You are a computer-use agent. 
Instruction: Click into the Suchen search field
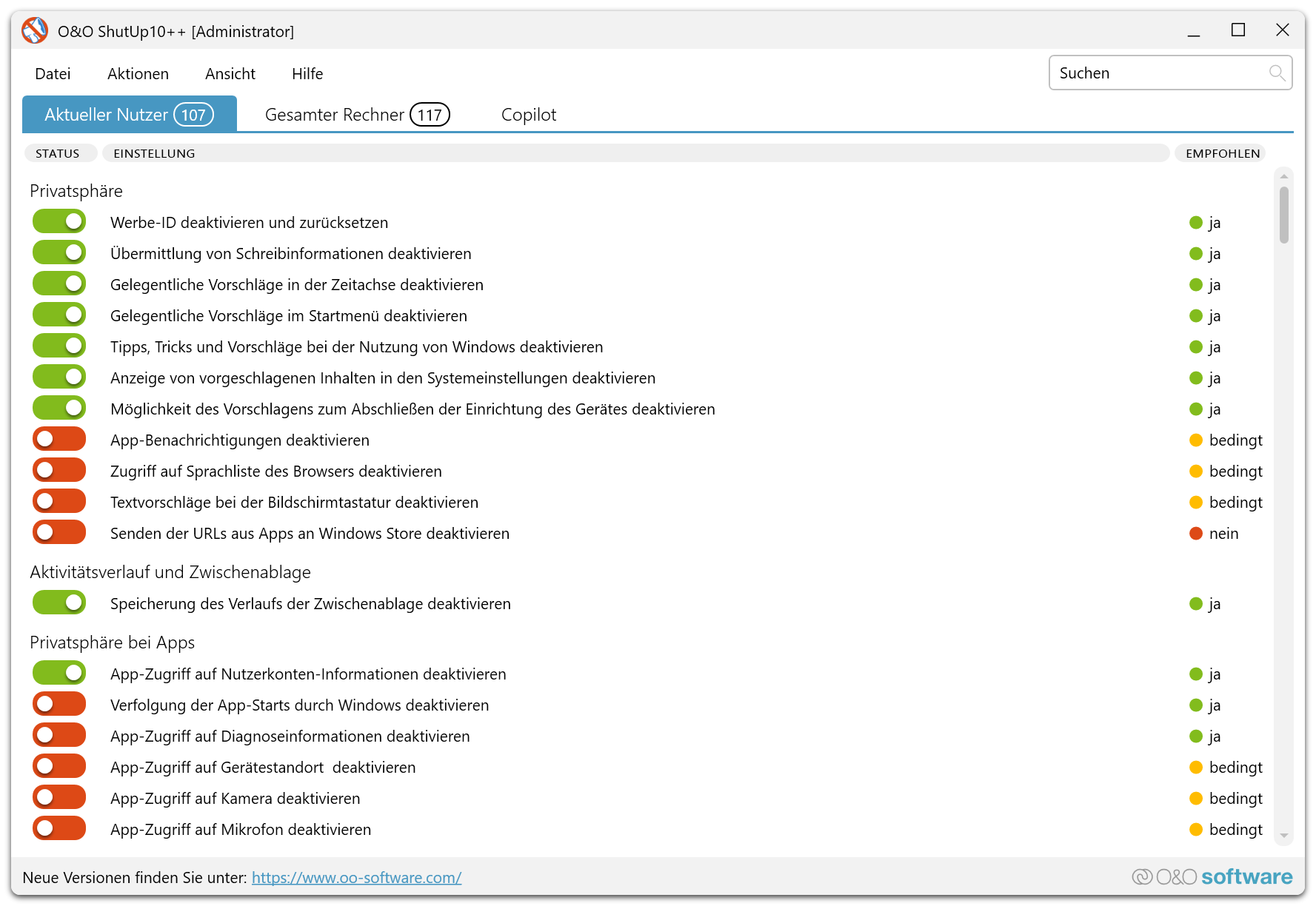click(x=1159, y=73)
